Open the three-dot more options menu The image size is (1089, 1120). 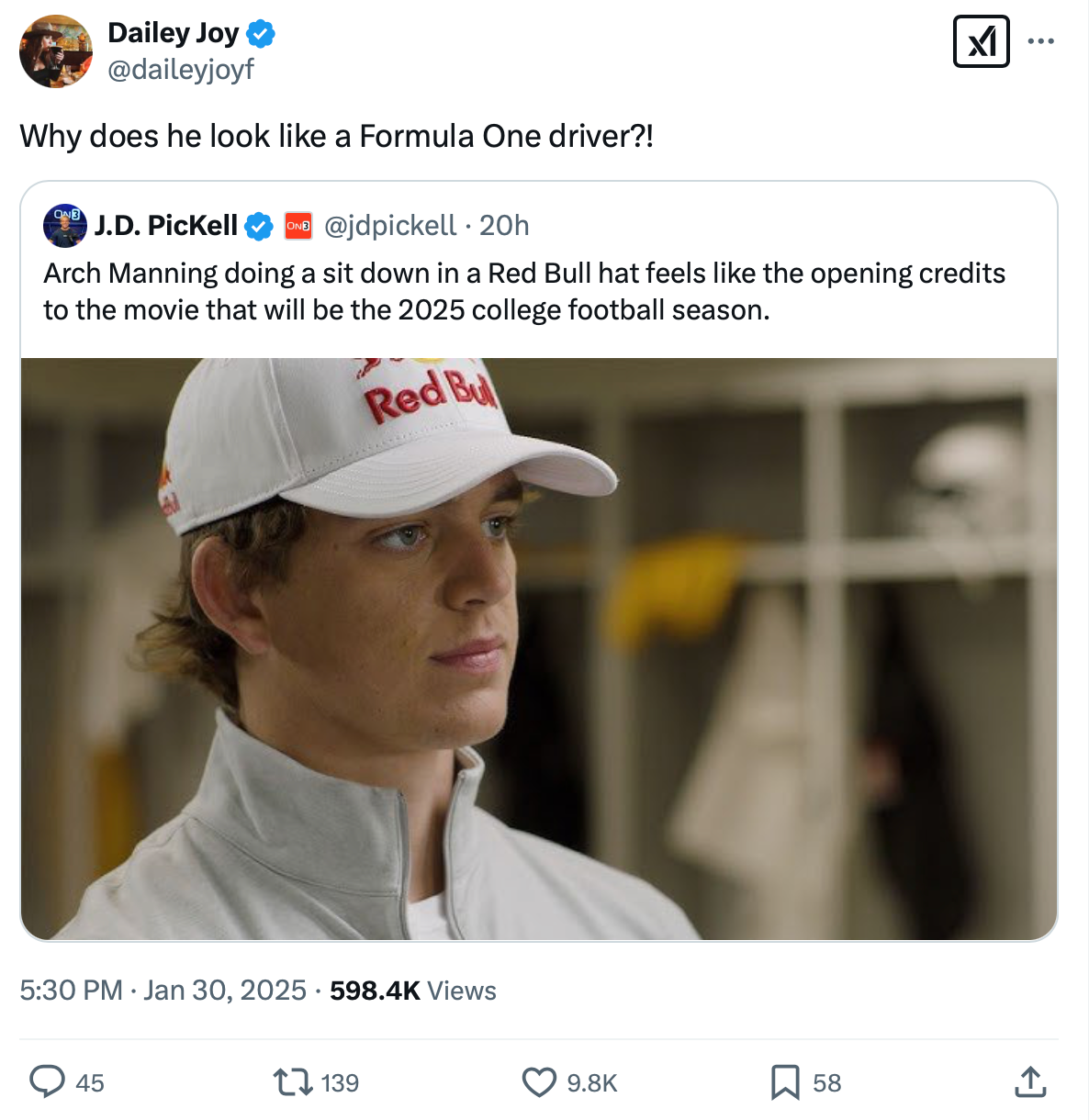[1040, 41]
